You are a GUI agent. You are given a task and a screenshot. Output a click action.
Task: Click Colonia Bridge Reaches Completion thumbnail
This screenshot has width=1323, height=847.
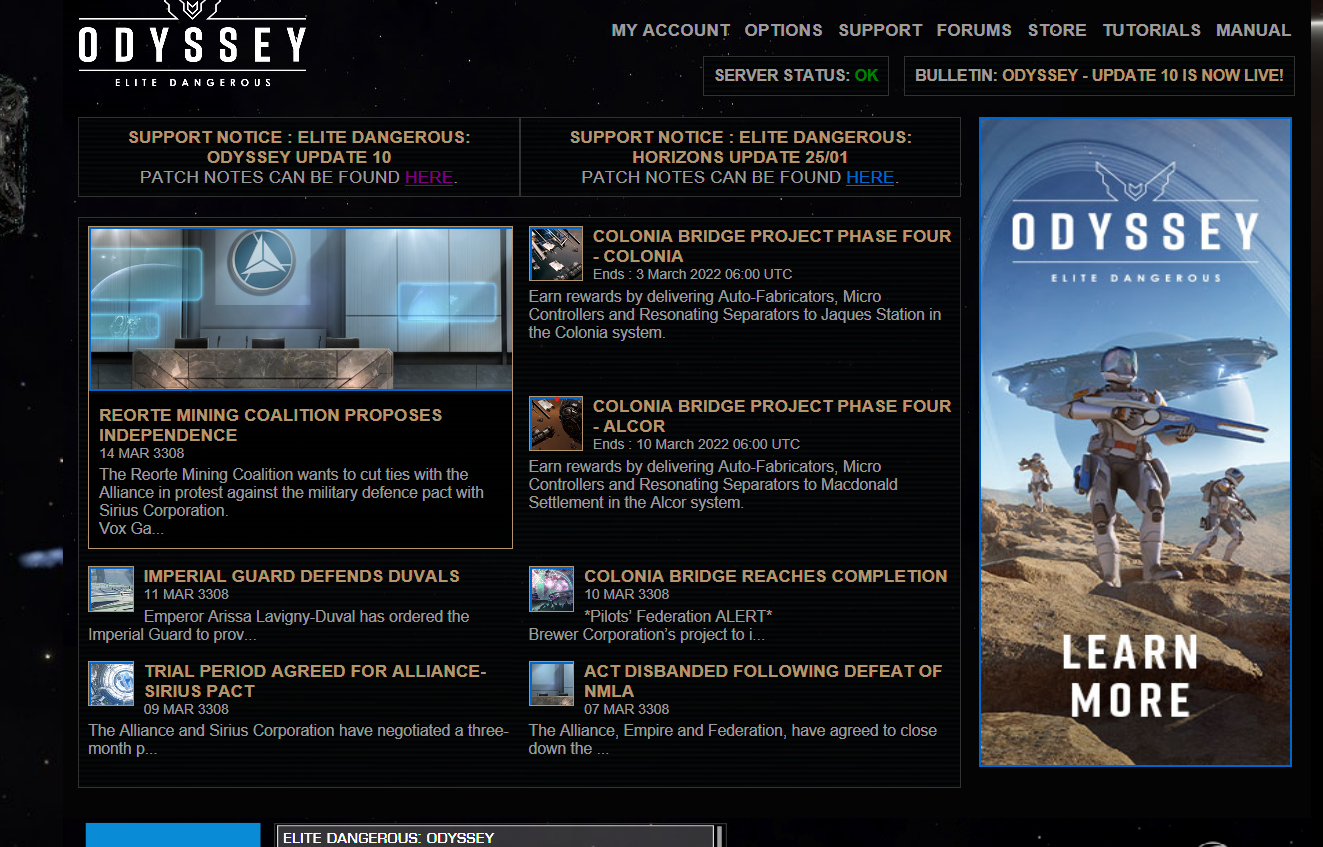point(552,589)
